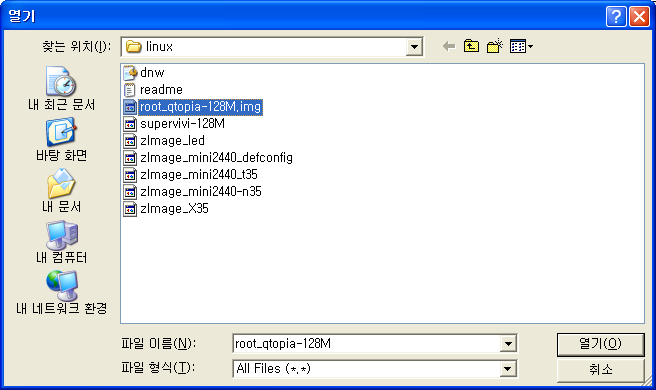Click the linux folder icon in location box
Viewport: 656px width, 390px height.
pos(133,46)
